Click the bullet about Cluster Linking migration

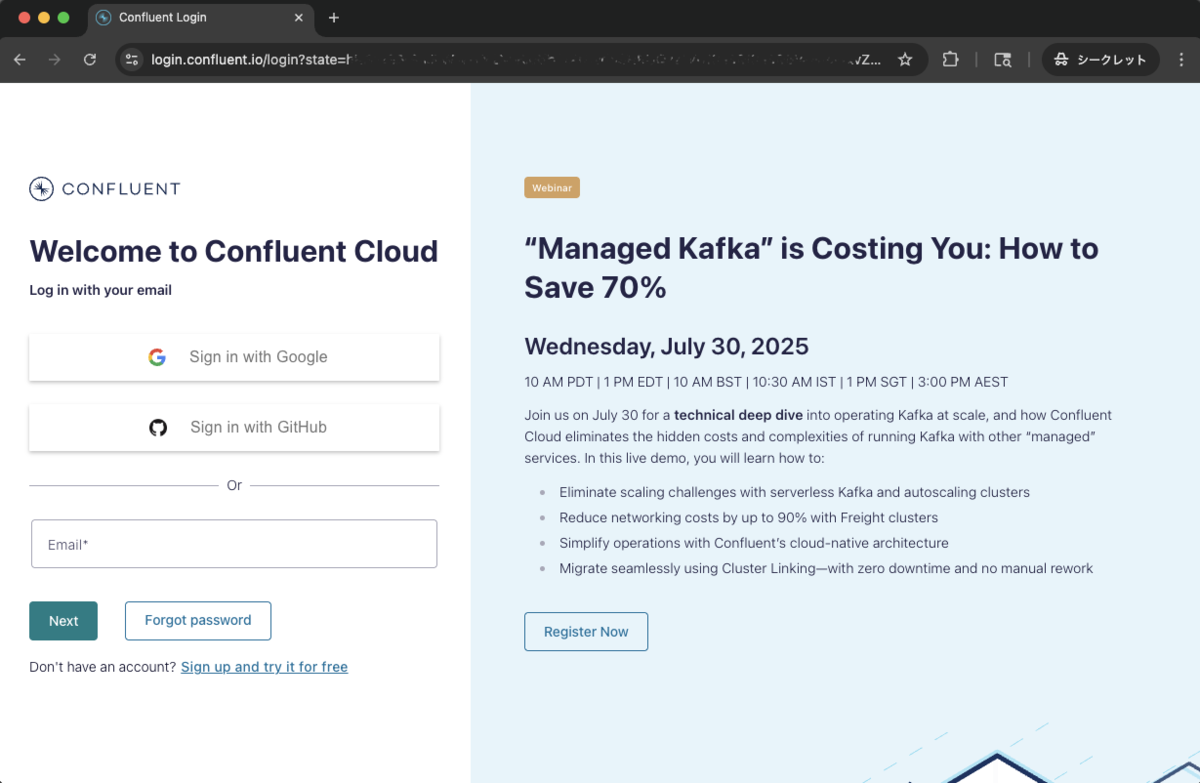click(x=826, y=568)
